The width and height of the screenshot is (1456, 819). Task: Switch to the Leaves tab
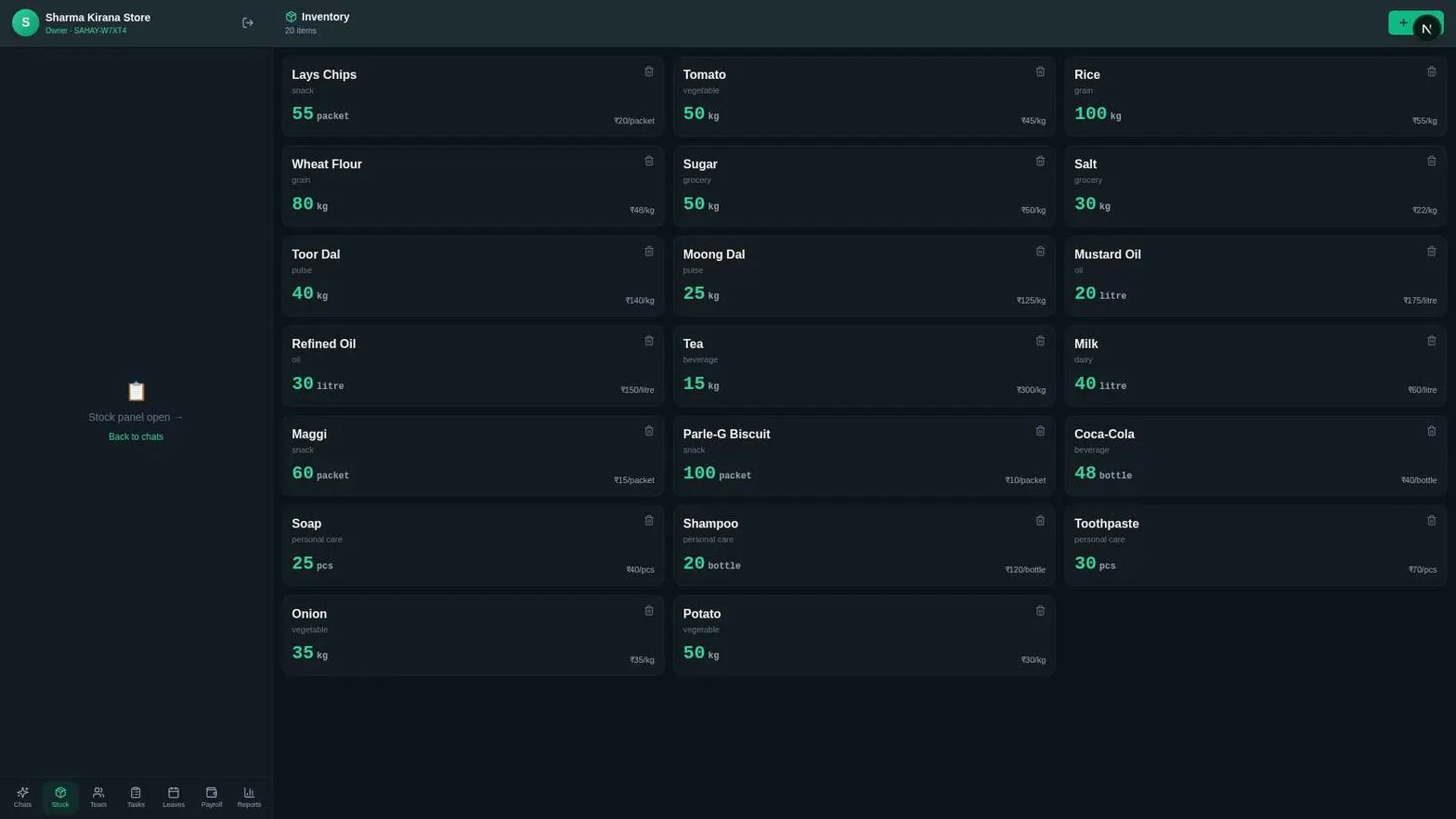click(x=174, y=797)
